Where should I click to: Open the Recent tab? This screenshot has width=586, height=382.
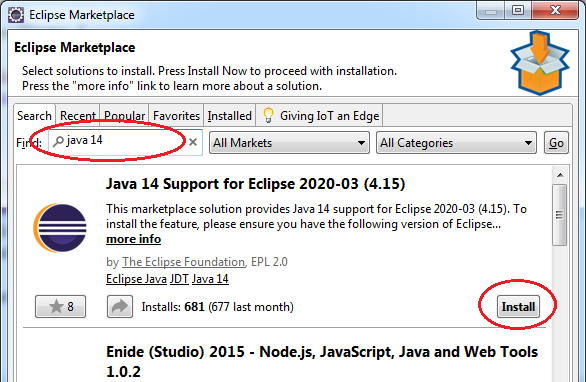coord(78,116)
